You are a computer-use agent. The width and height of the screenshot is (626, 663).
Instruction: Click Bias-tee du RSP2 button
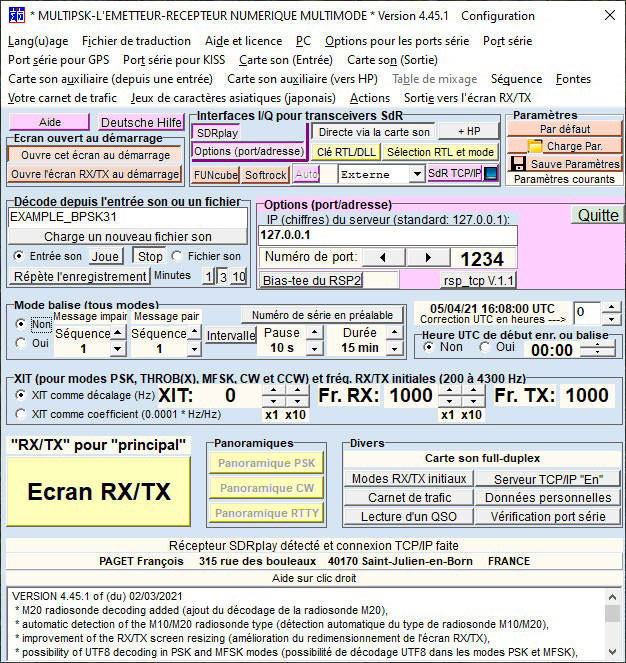[x=312, y=280]
